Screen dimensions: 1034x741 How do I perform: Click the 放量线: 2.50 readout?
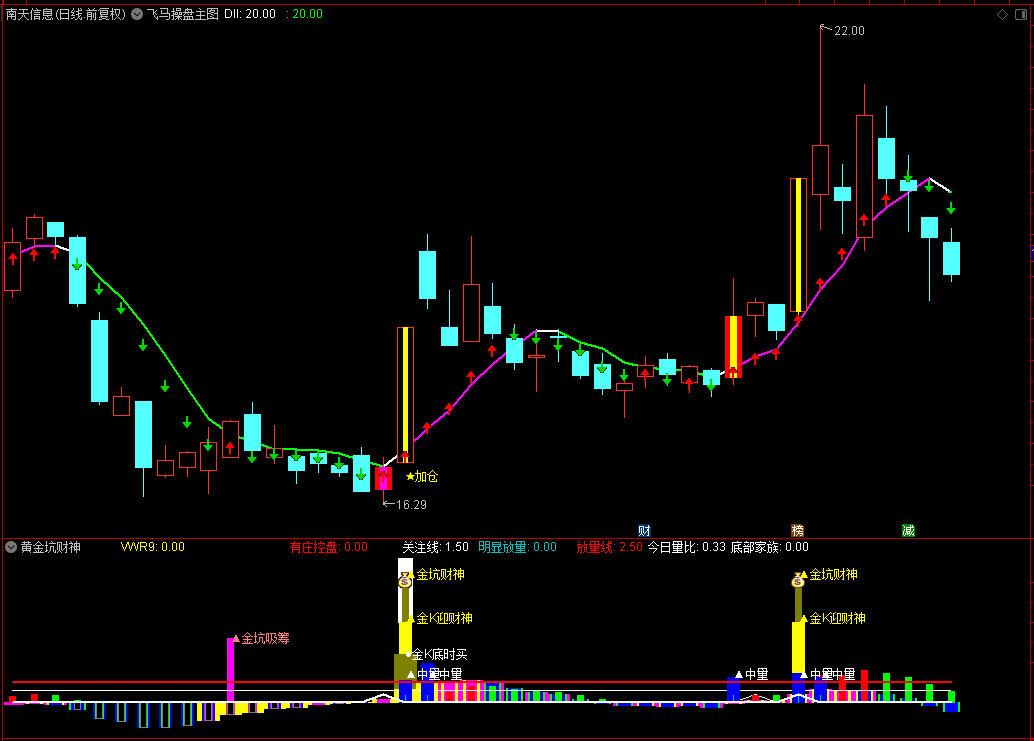(609, 547)
